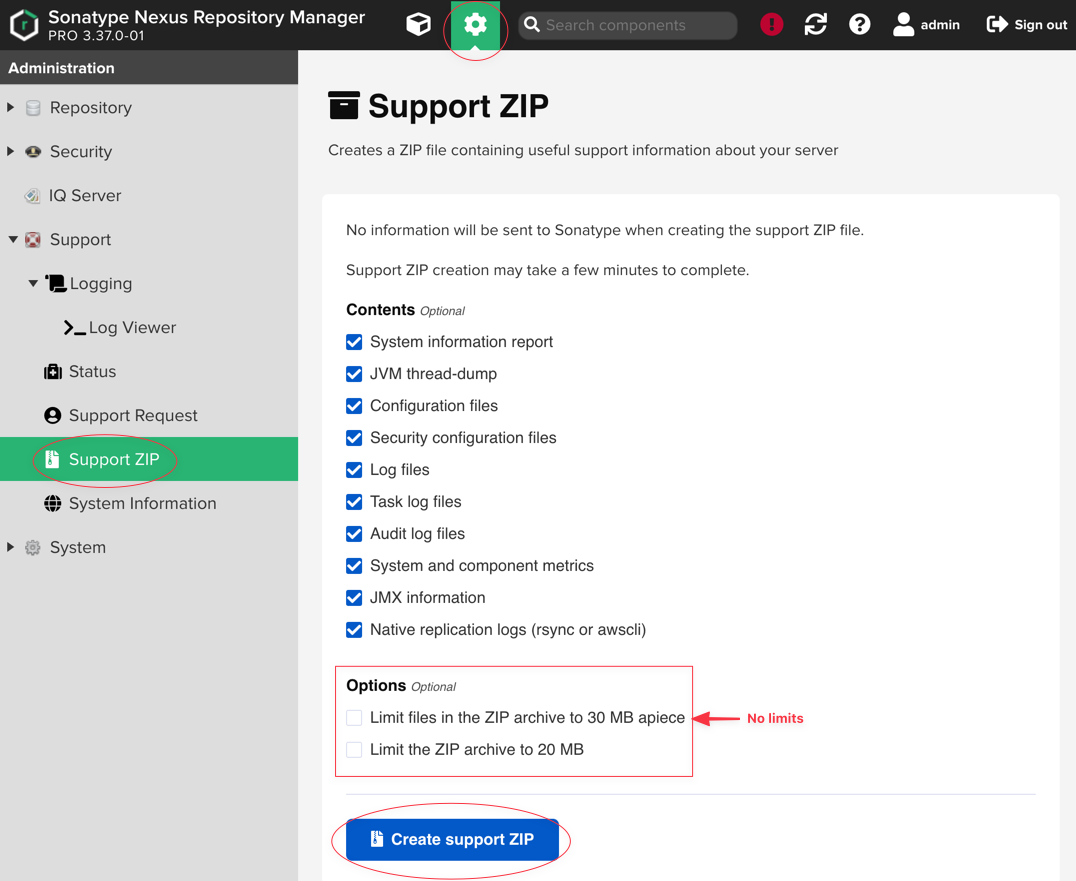
Task: Select System Information in the sidebar
Action: pos(141,503)
